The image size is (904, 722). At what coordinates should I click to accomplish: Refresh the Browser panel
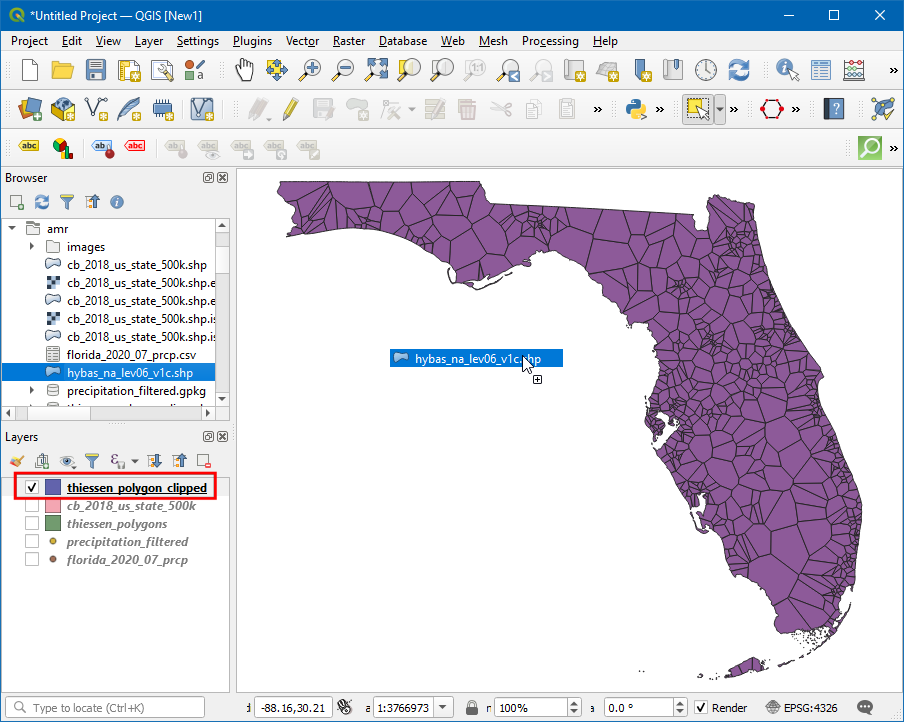pos(42,202)
